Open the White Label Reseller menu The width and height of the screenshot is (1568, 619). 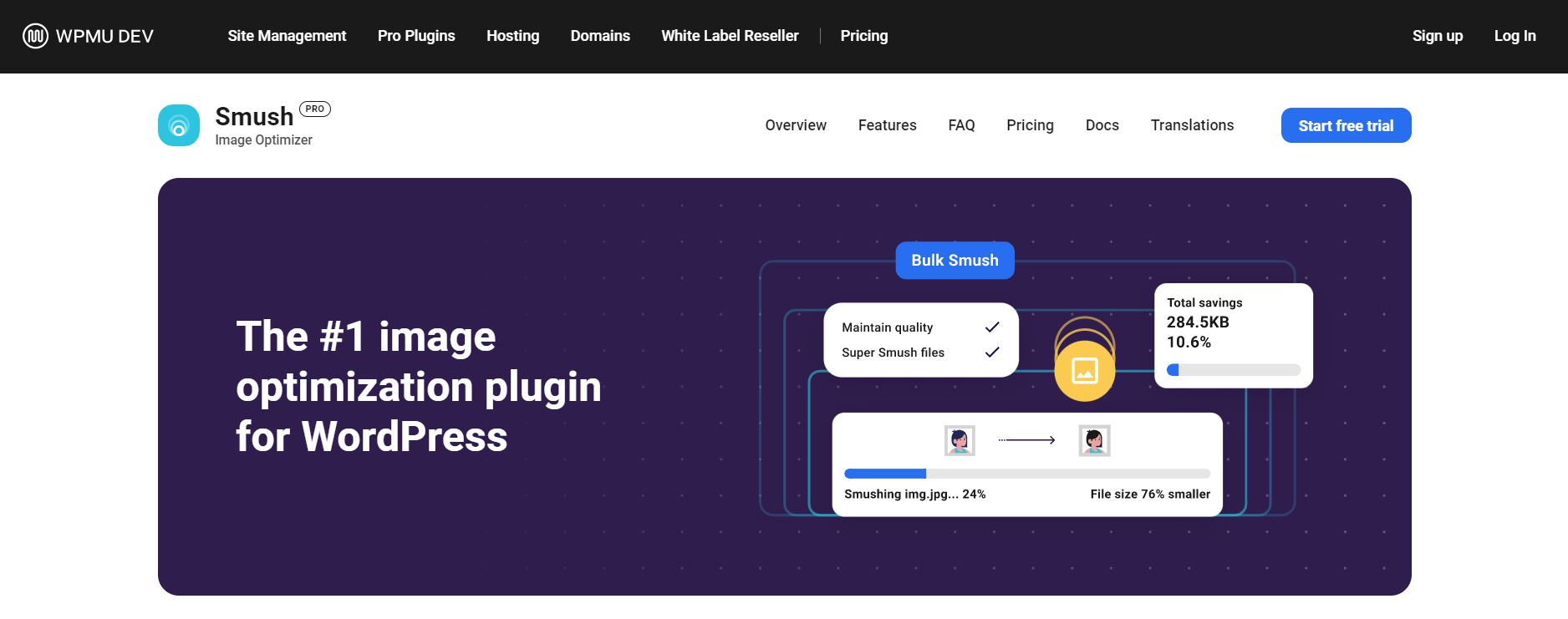click(730, 36)
